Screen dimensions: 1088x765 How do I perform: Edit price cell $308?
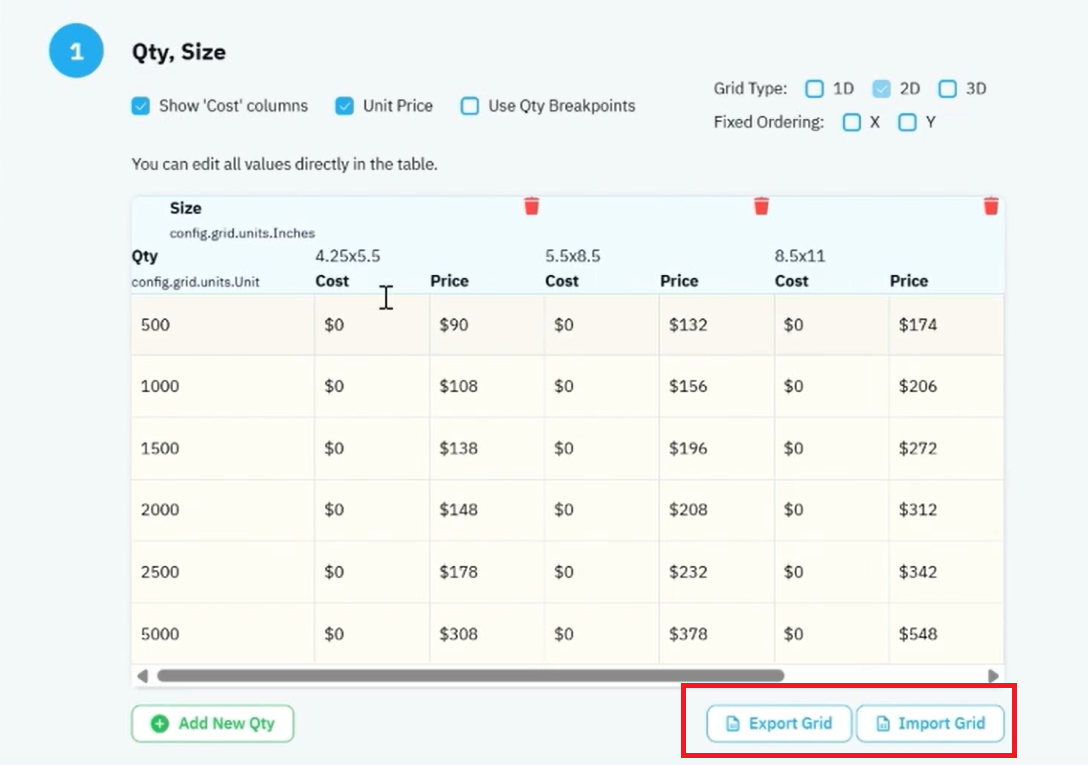tap(487, 634)
